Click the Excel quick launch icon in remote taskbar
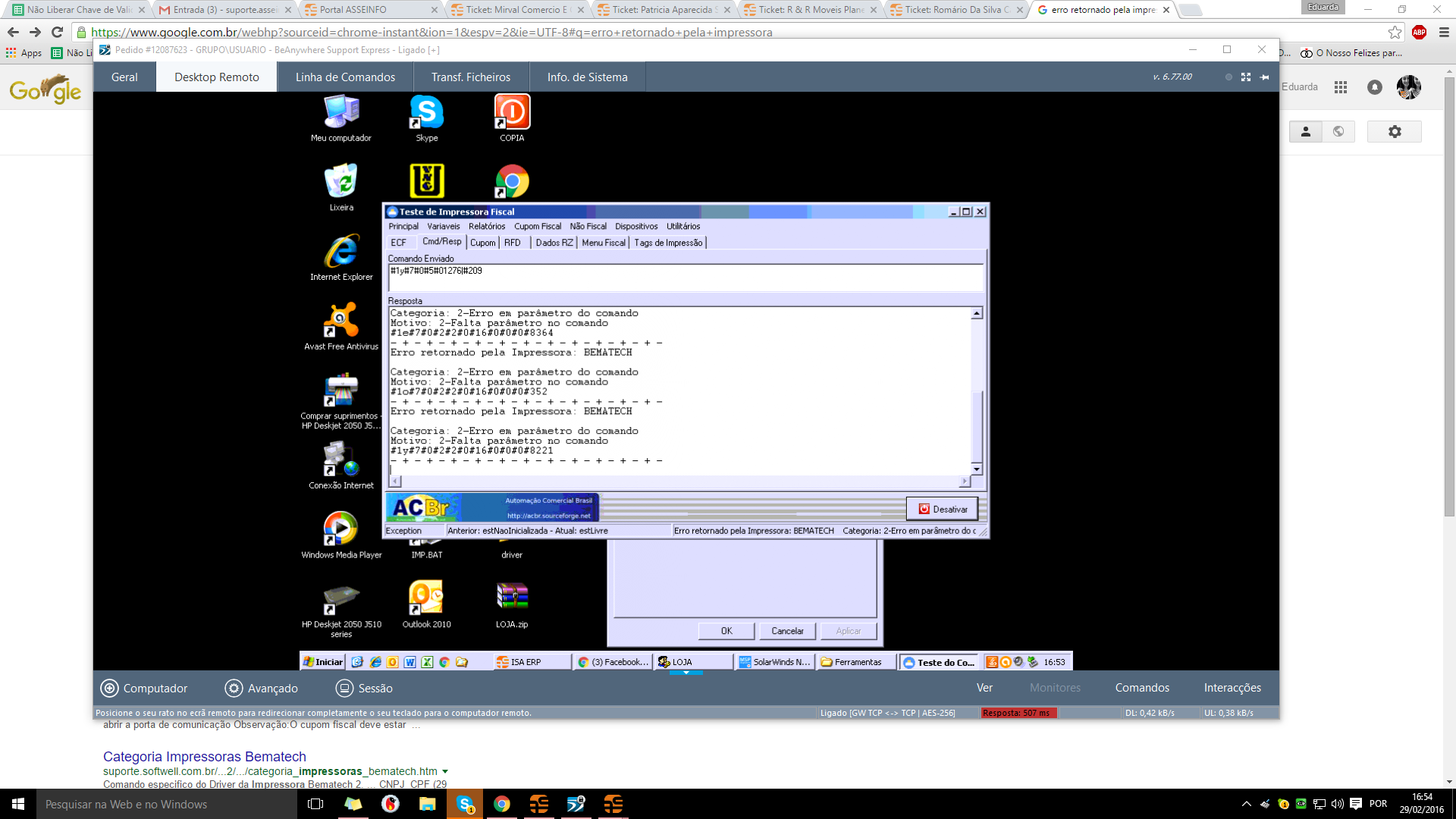The width and height of the screenshot is (1456, 819). tap(427, 662)
